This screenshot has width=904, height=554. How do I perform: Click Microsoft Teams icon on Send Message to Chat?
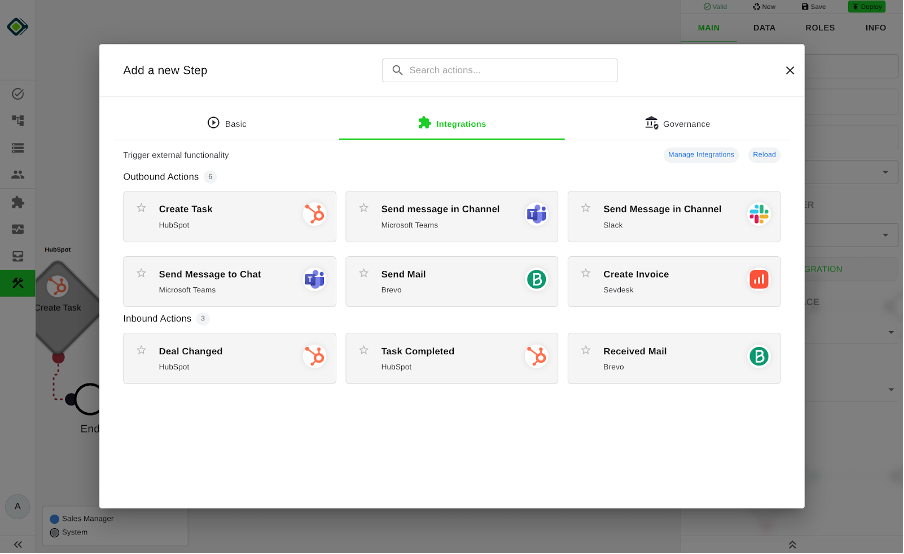tap(315, 280)
